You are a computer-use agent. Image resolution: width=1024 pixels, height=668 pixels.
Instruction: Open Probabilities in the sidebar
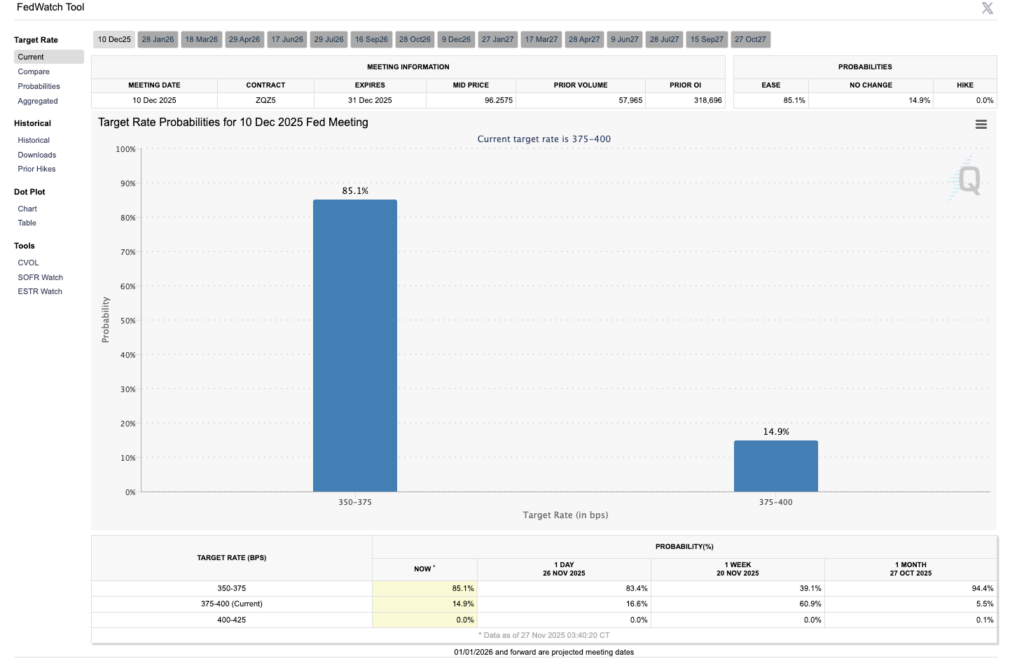[39, 86]
